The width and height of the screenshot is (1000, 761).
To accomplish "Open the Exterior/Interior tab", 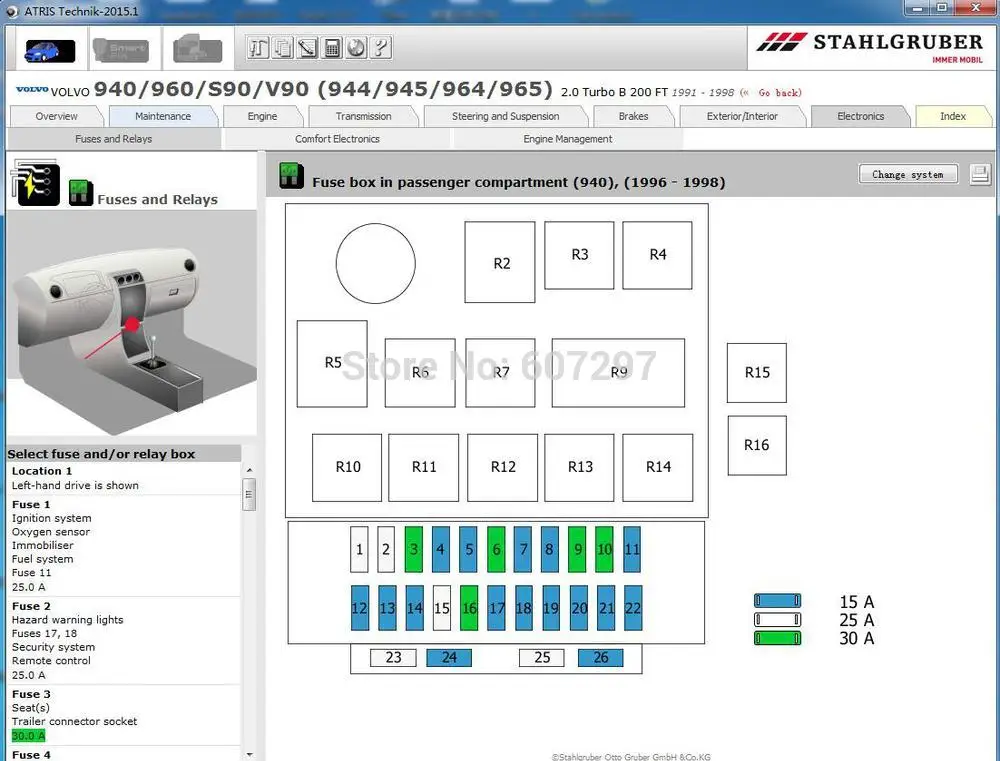I will (x=742, y=116).
